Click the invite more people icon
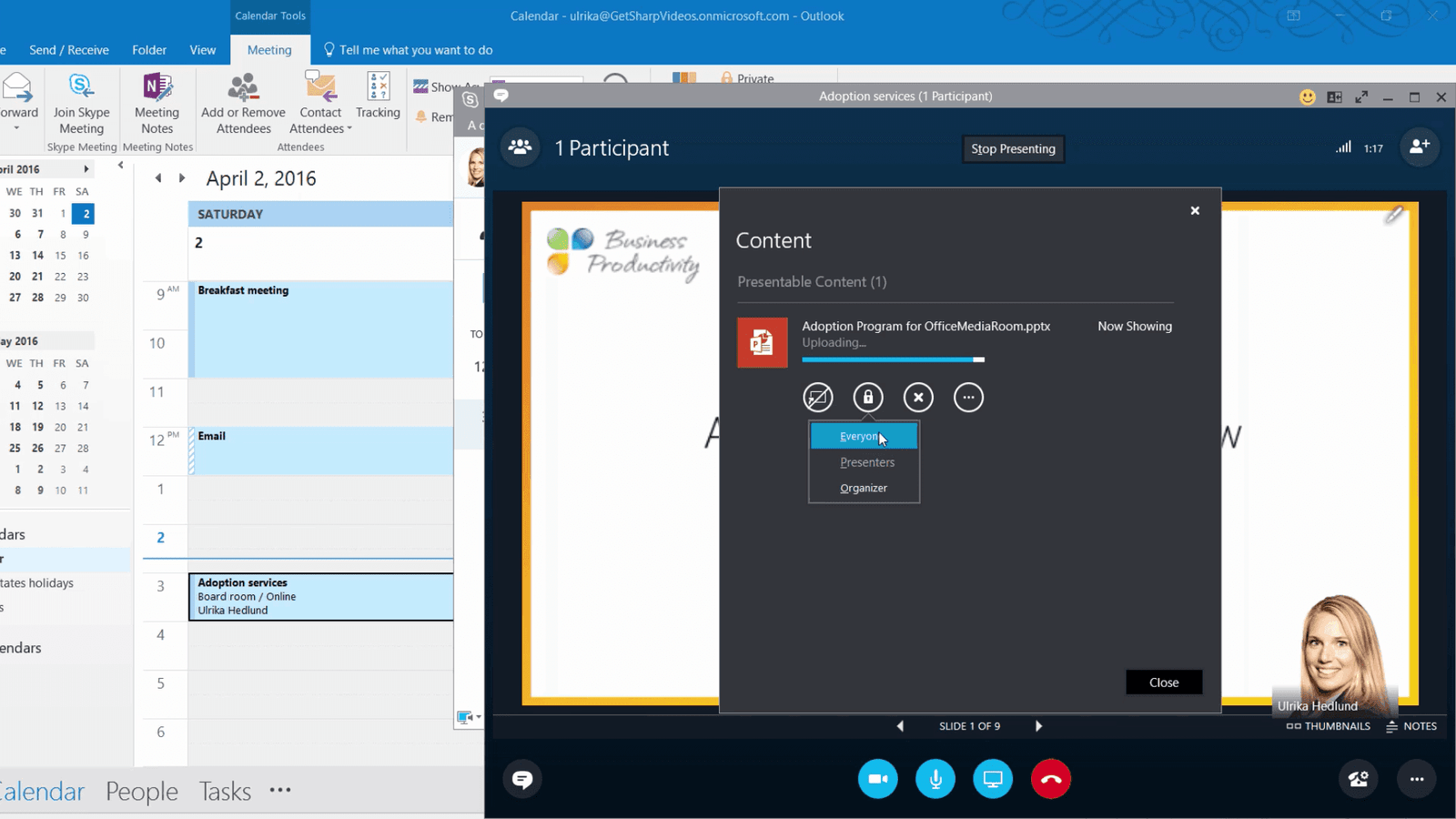Viewport: 1456px width, 819px height. click(x=1419, y=147)
